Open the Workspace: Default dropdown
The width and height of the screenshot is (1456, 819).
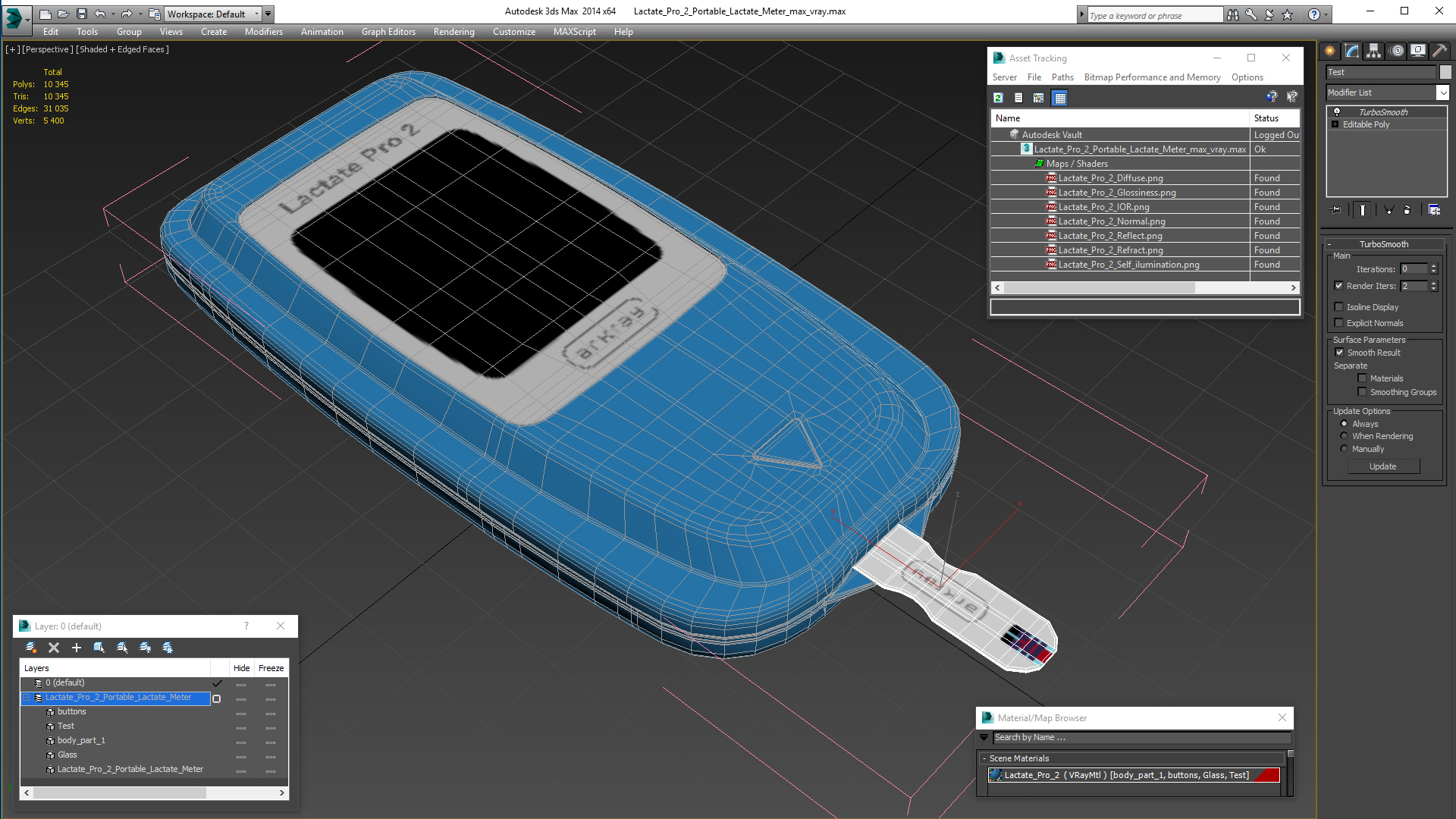[x=214, y=14]
